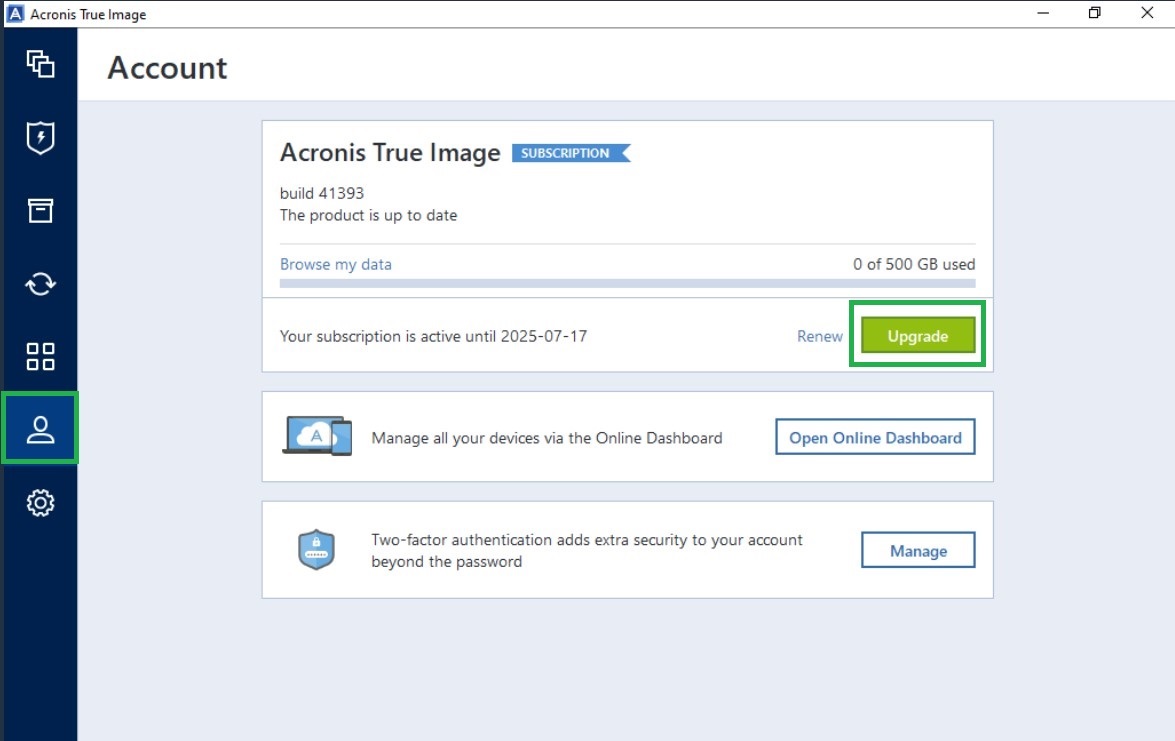Screen dimensions: 1175x741
Task: Open the Account tab in sidebar
Action: [40, 429]
